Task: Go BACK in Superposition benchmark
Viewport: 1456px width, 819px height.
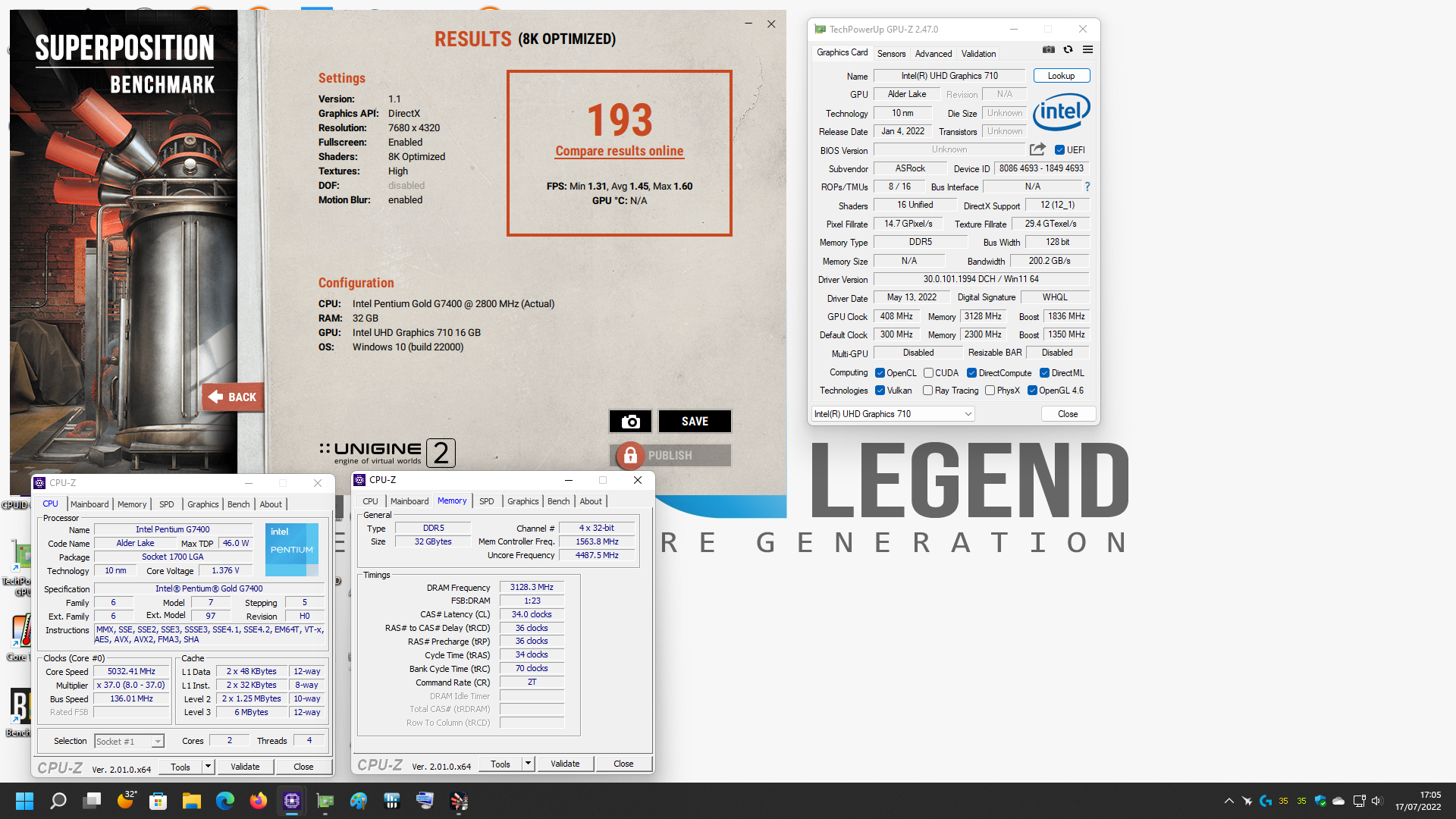Action: click(x=233, y=397)
